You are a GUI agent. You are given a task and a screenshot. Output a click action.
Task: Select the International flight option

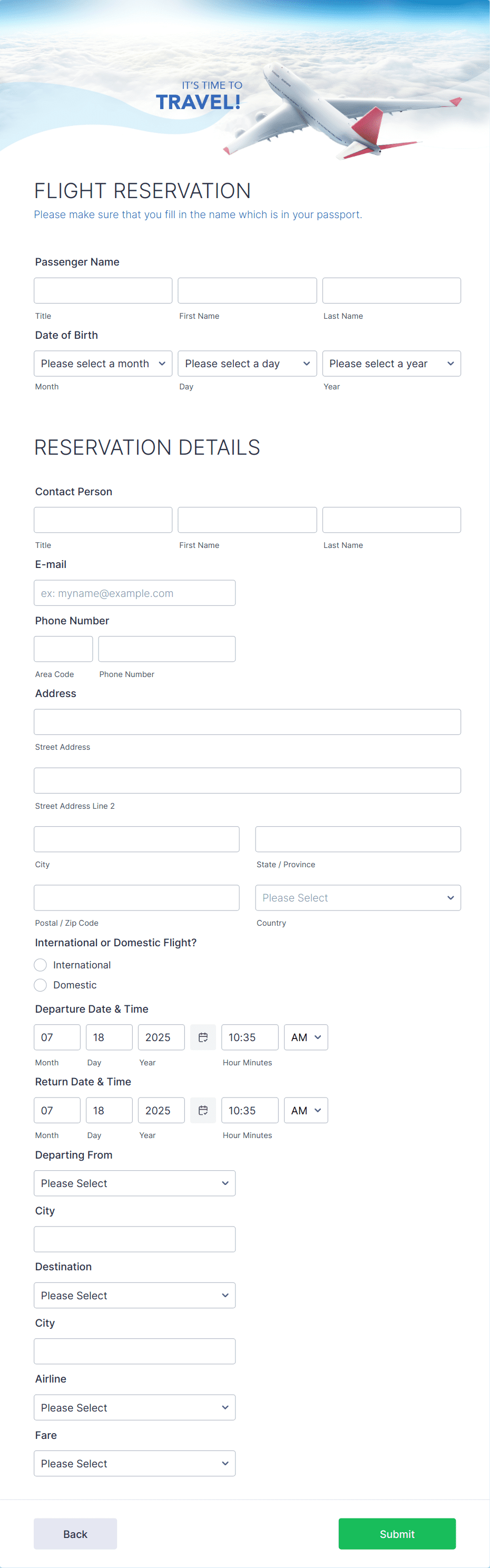pos(40,965)
